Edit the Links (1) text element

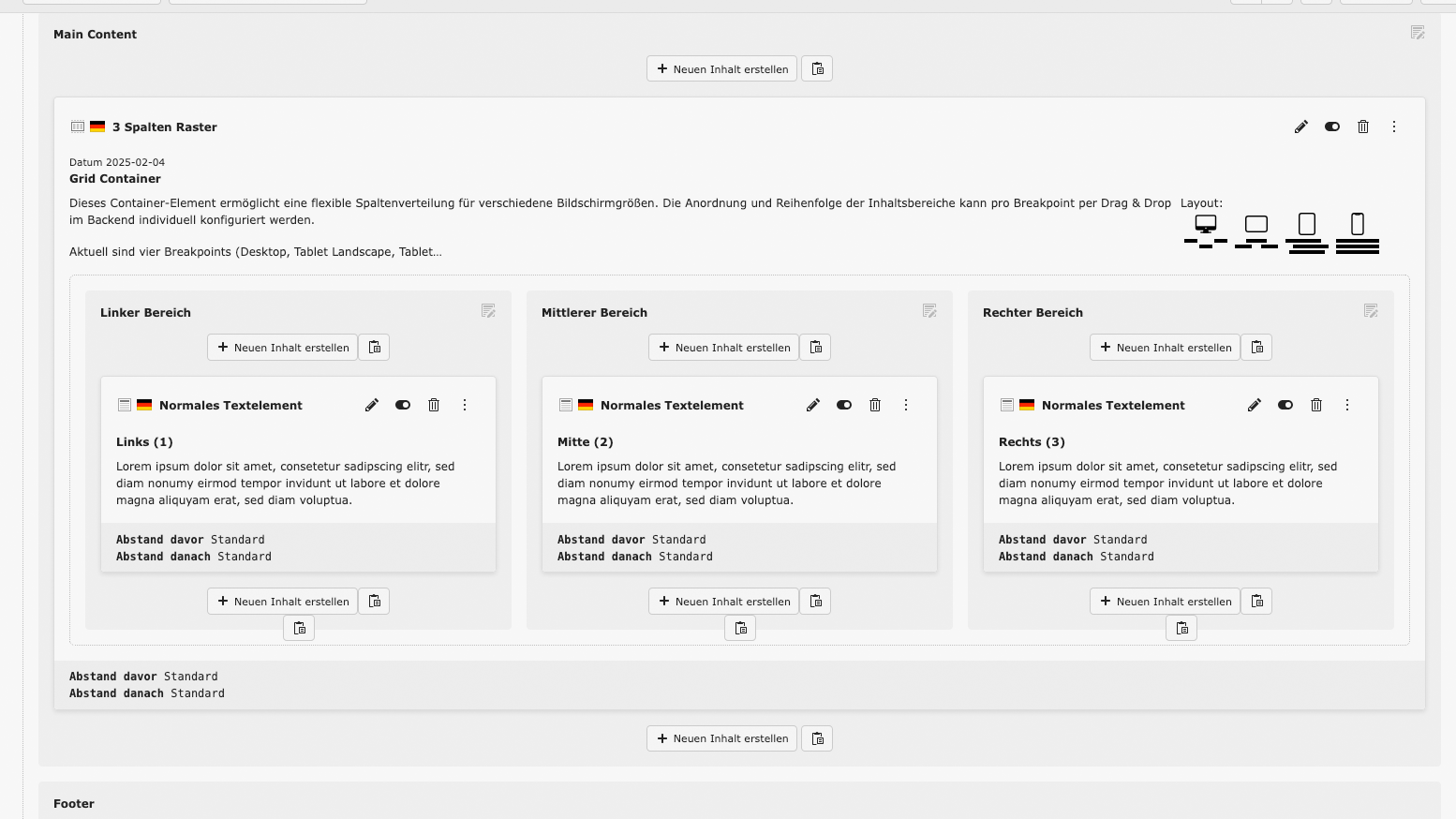point(372,405)
